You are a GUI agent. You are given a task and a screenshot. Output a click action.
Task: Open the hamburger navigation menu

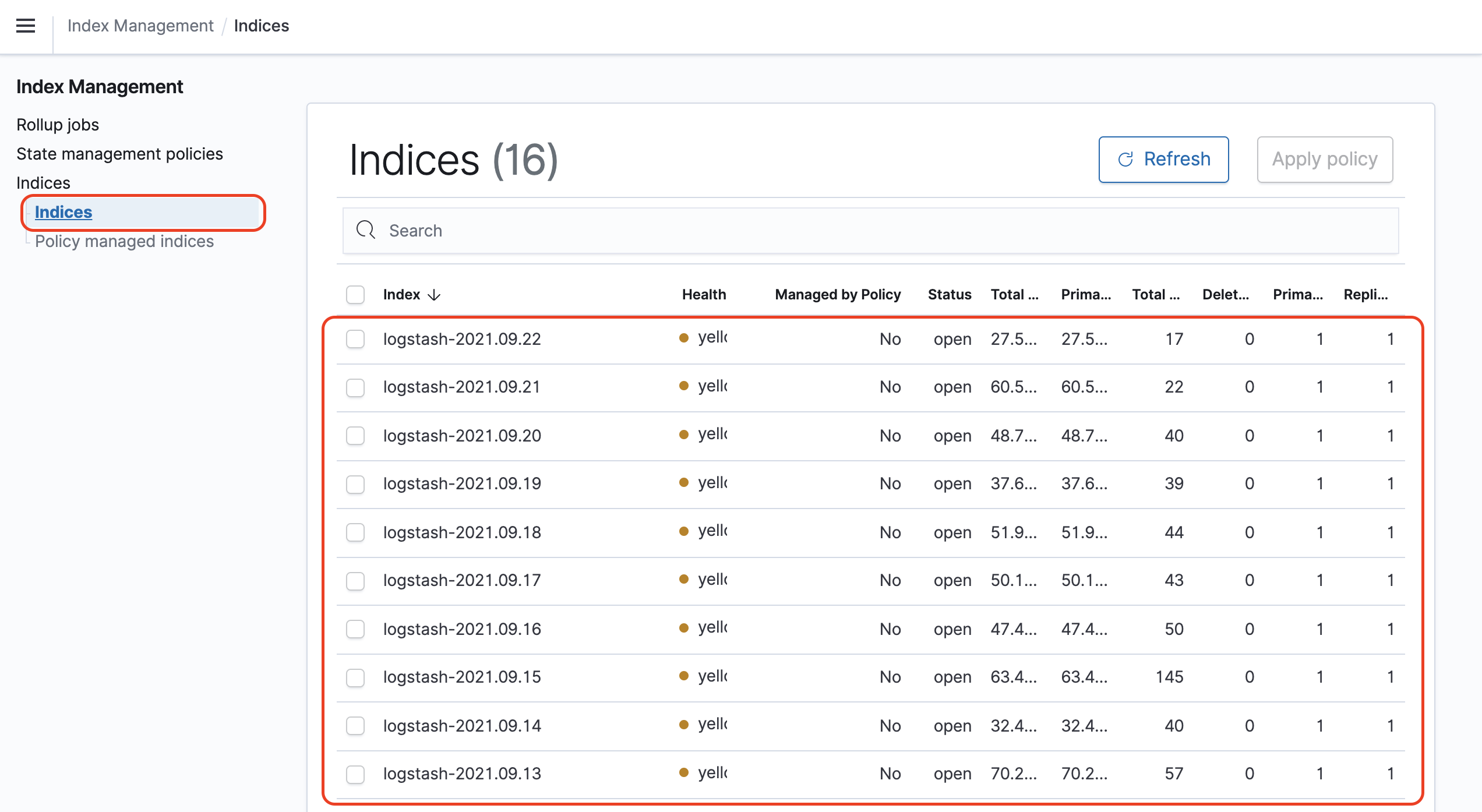click(x=26, y=26)
